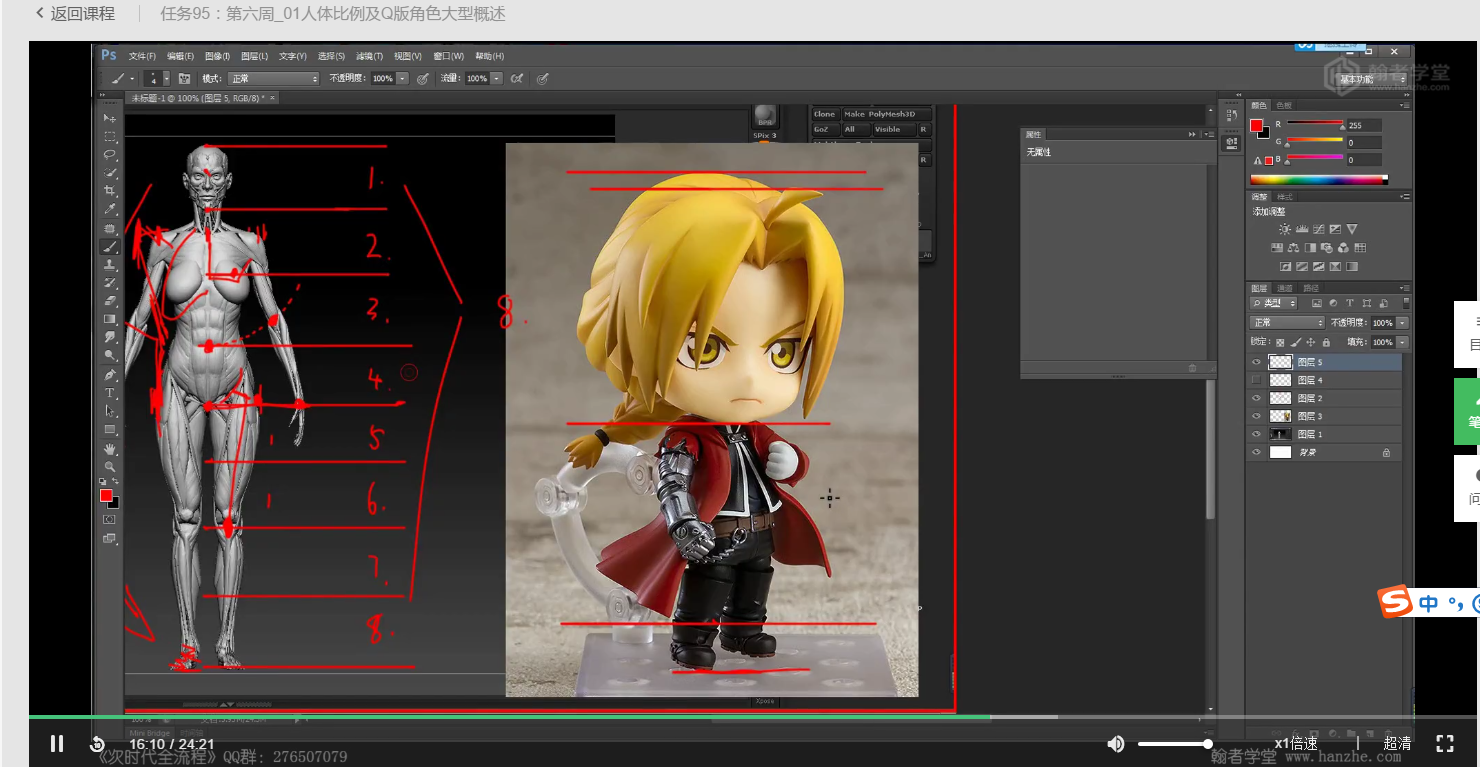
Task: Open the 文件(F) menu
Action: pyautogui.click(x=142, y=56)
